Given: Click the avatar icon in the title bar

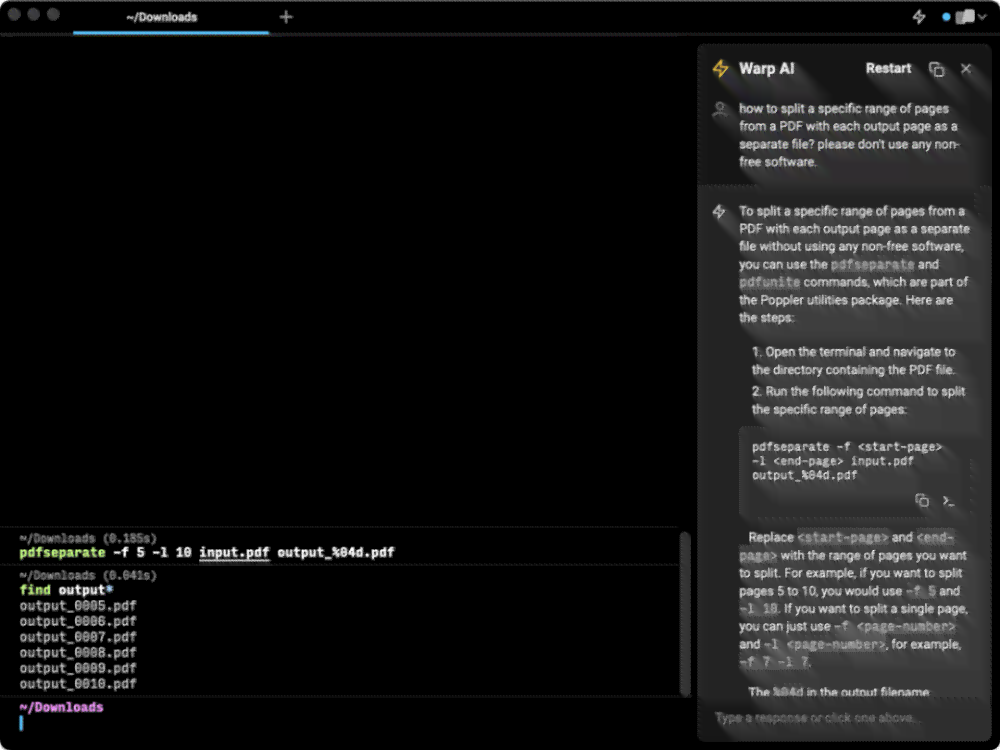Looking at the screenshot, I should point(965,17).
